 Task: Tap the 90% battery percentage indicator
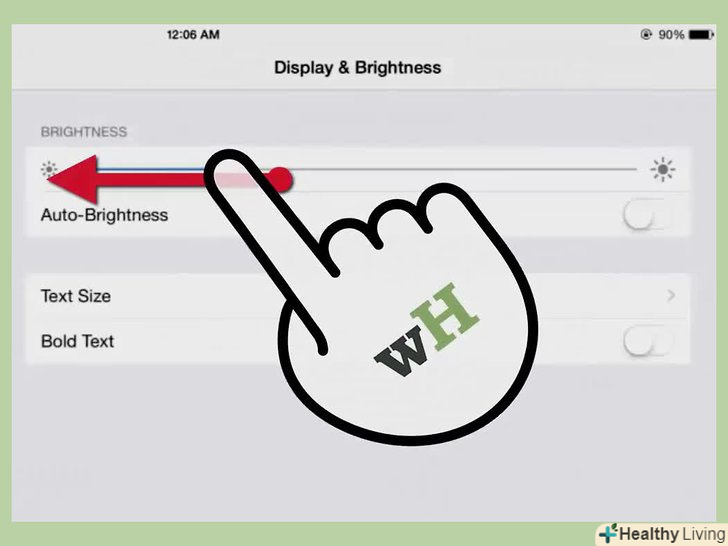[671, 35]
